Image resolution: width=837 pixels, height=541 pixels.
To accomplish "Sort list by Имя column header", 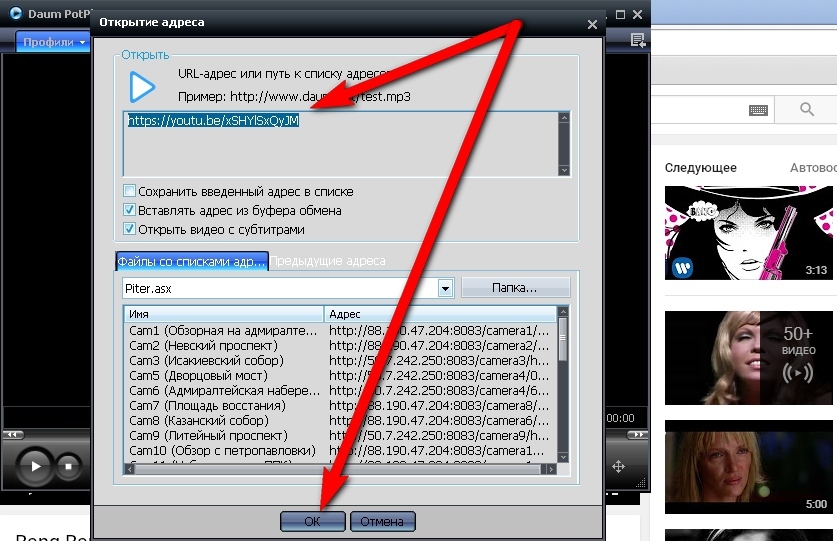I will [x=224, y=314].
